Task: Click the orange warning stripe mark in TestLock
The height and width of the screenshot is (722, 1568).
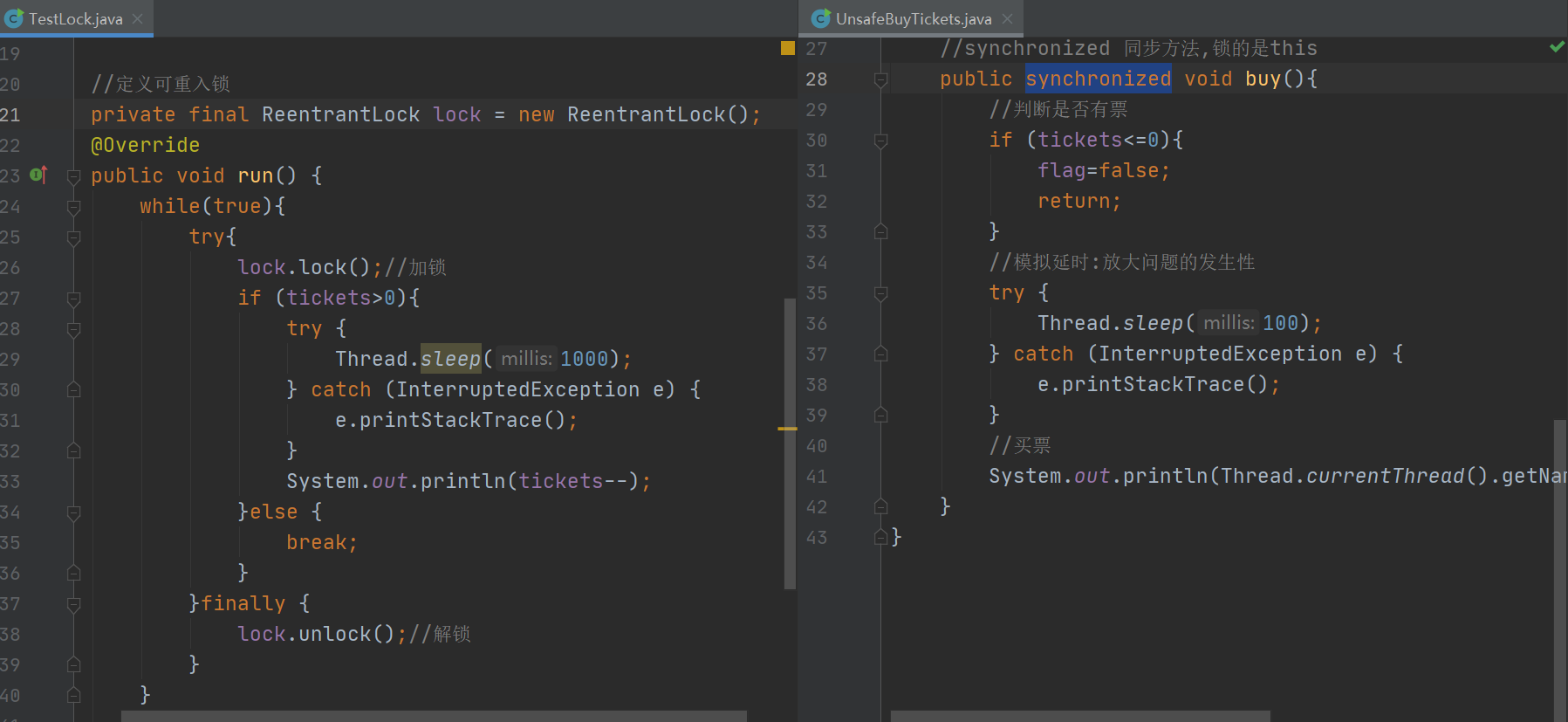Action: coord(787,429)
